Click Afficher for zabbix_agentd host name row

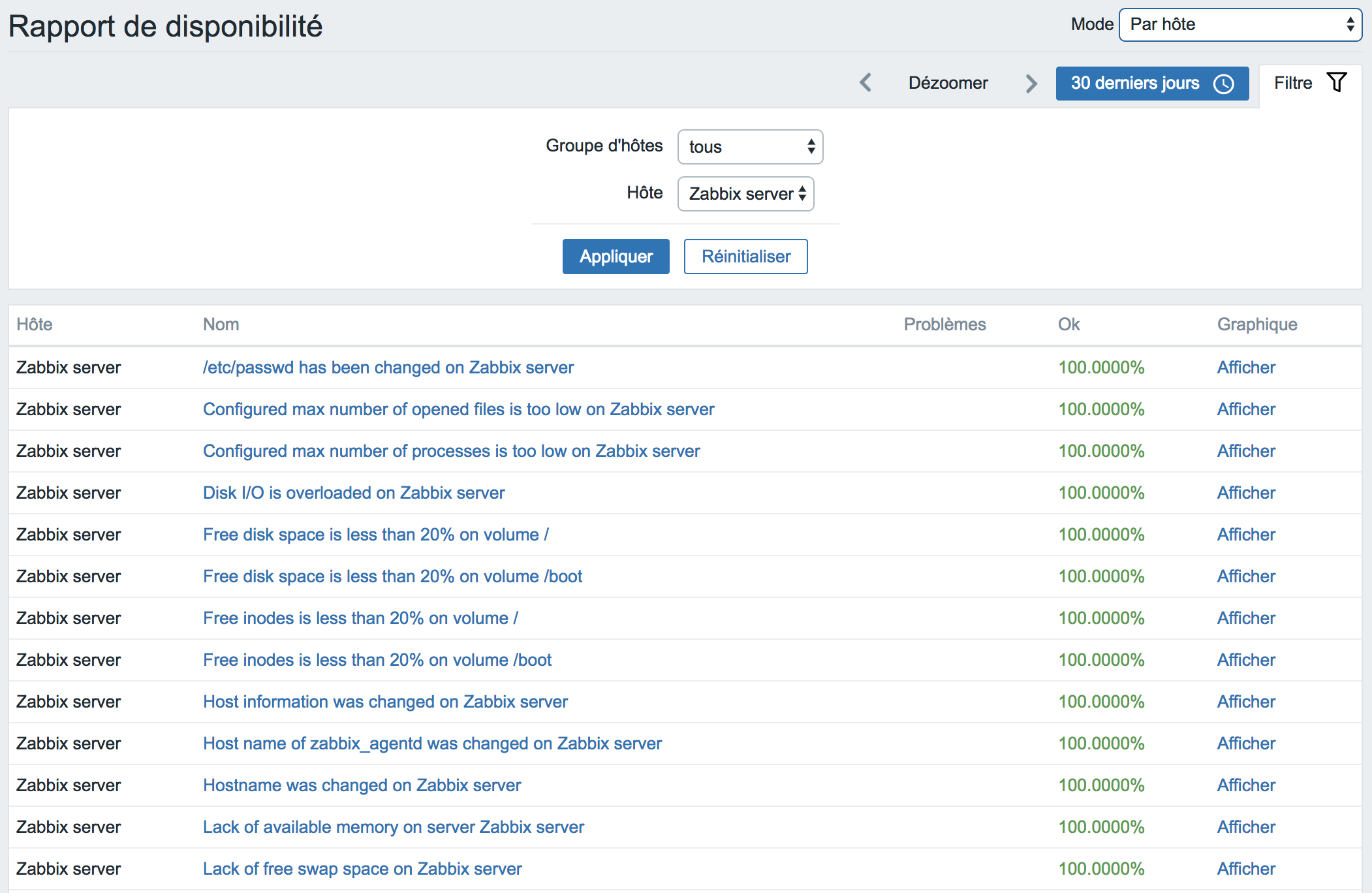1246,744
